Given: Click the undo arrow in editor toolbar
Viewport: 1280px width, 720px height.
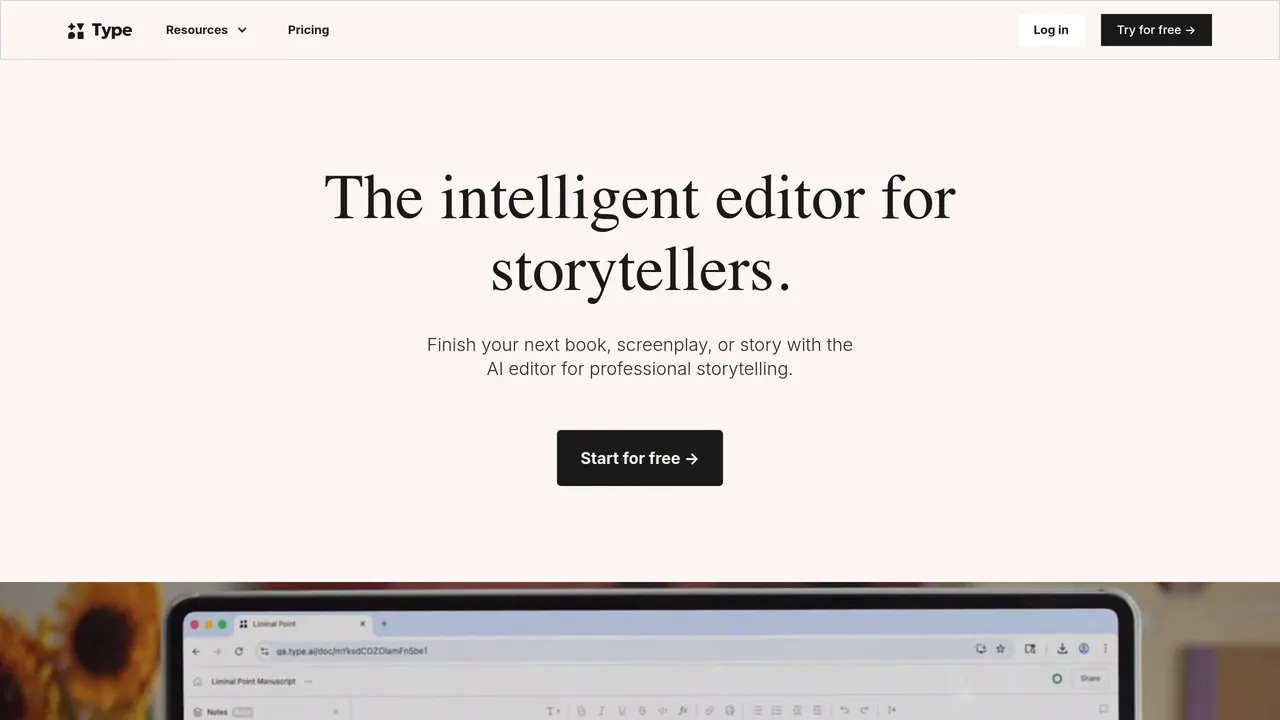Looking at the screenshot, I should 844,710.
